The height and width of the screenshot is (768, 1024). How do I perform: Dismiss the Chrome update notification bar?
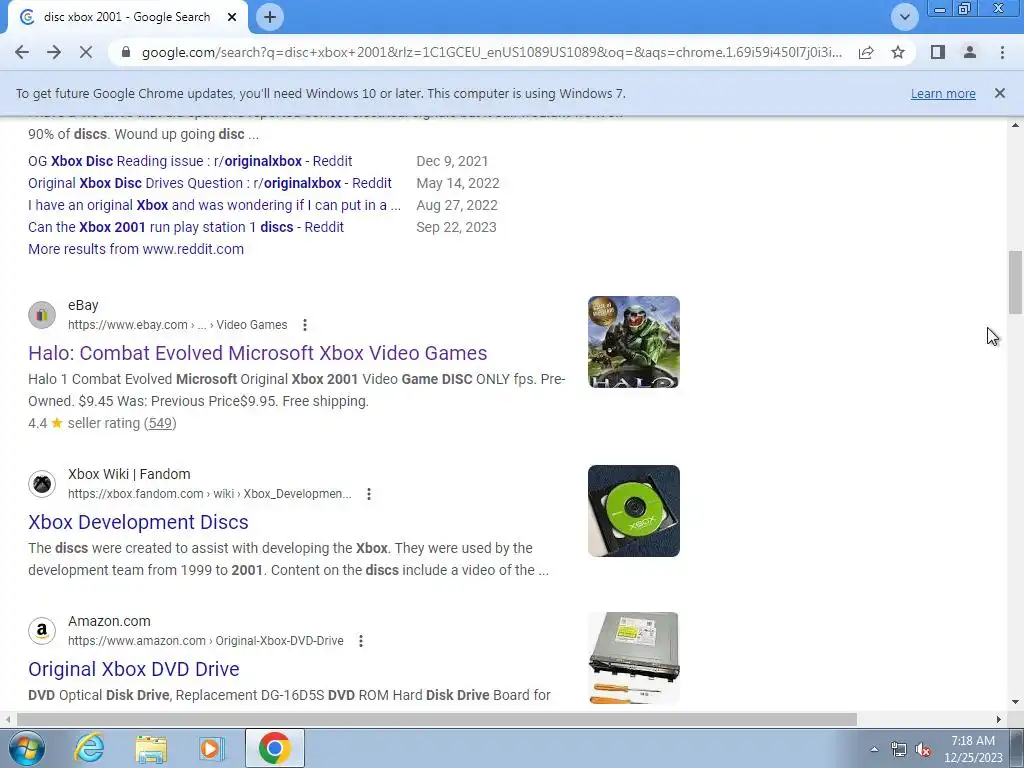pyautogui.click(x=999, y=93)
